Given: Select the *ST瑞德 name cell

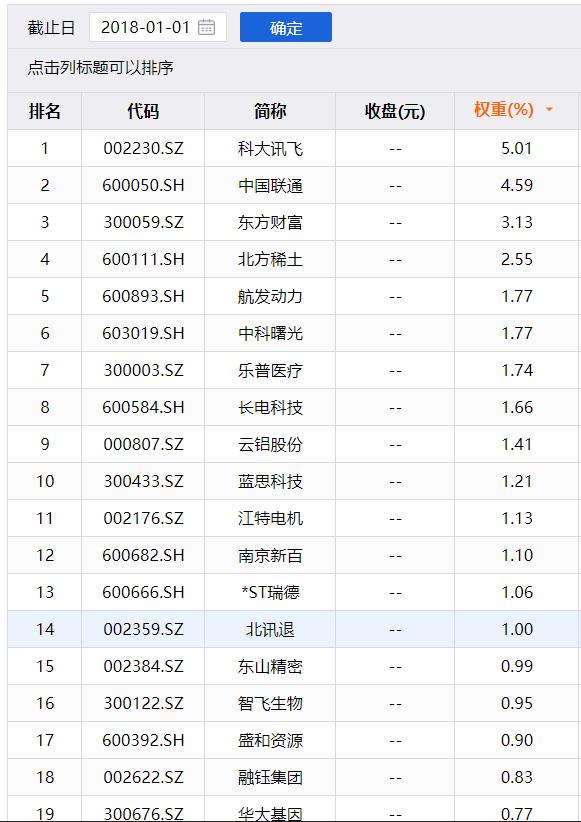Looking at the screenshot, I should point(270,592).
